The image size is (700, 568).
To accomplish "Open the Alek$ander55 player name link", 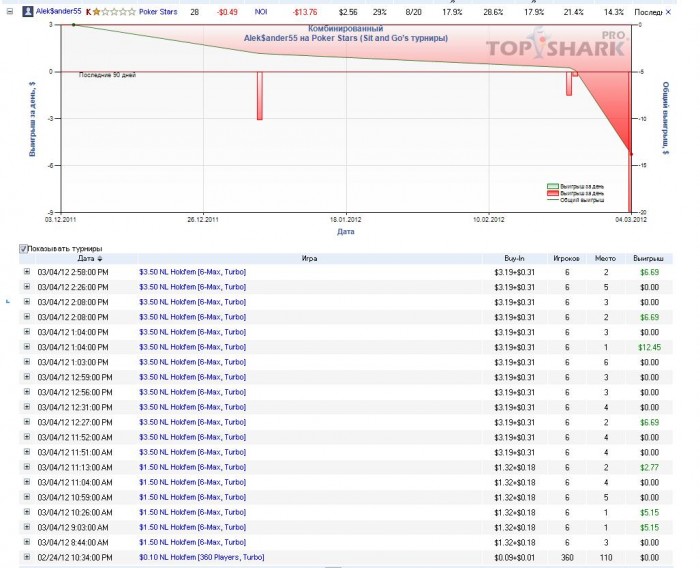I will (x=59, y=11).
